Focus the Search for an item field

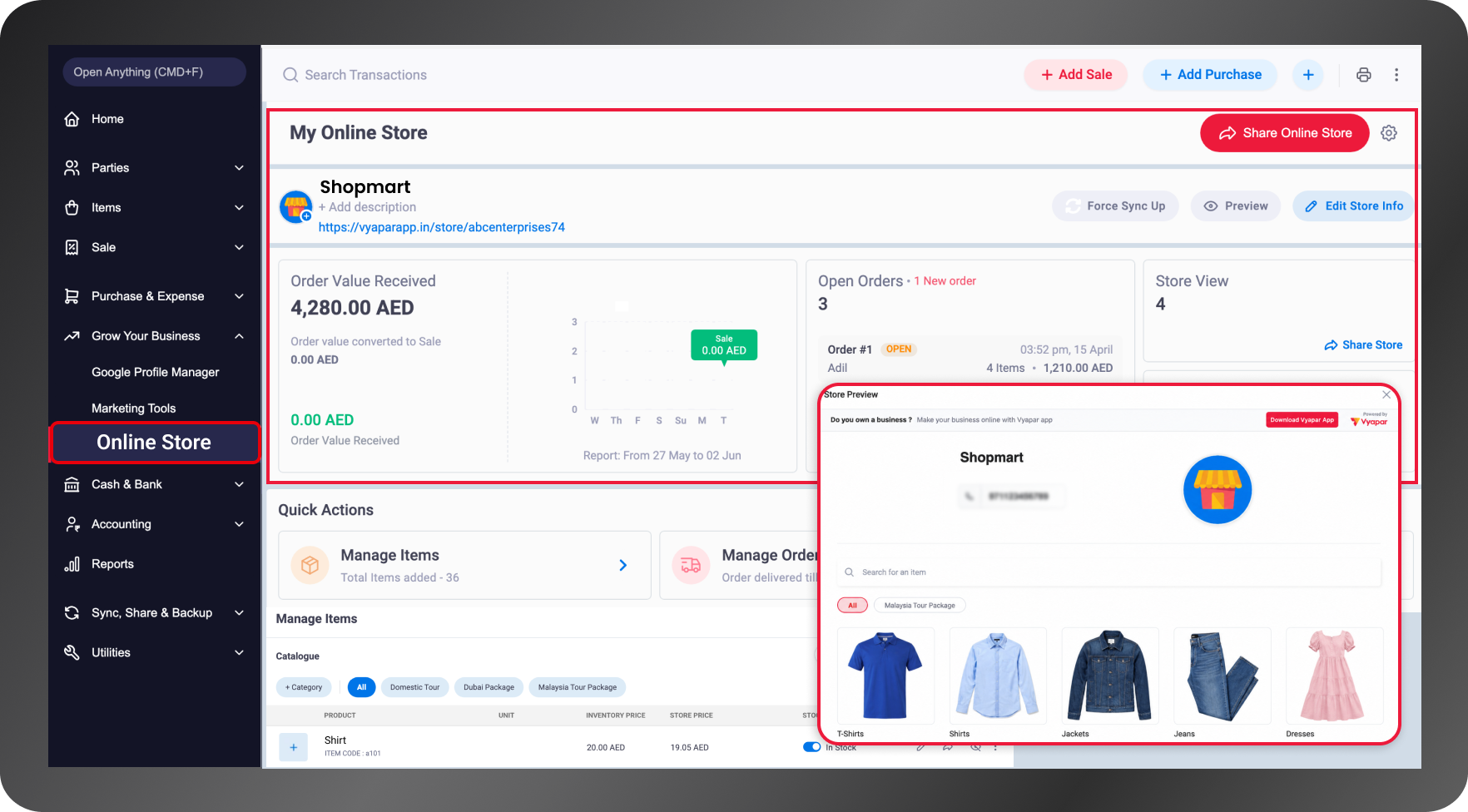point(1108,572)
